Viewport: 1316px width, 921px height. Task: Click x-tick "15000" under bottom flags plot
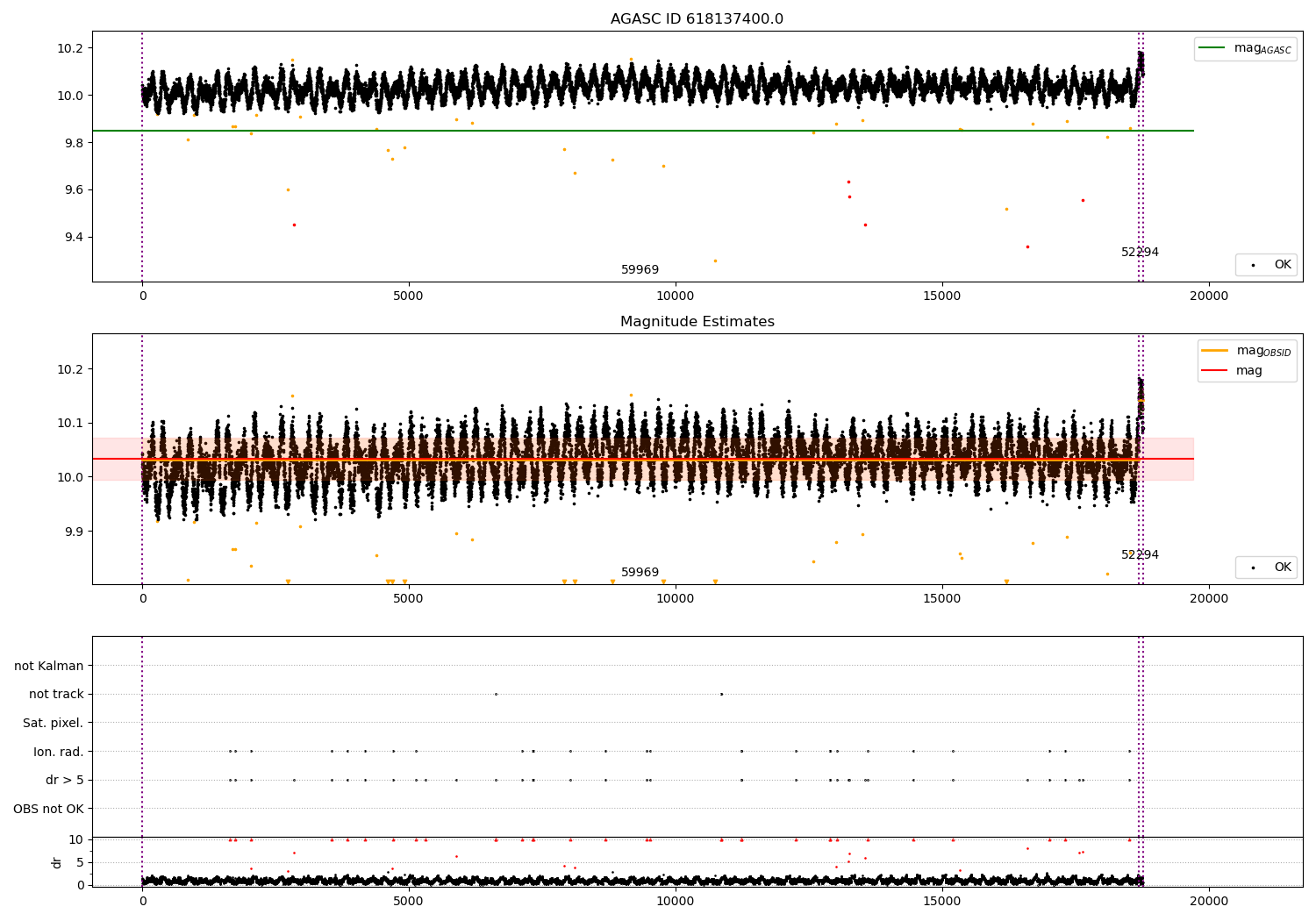click(942, 901)
